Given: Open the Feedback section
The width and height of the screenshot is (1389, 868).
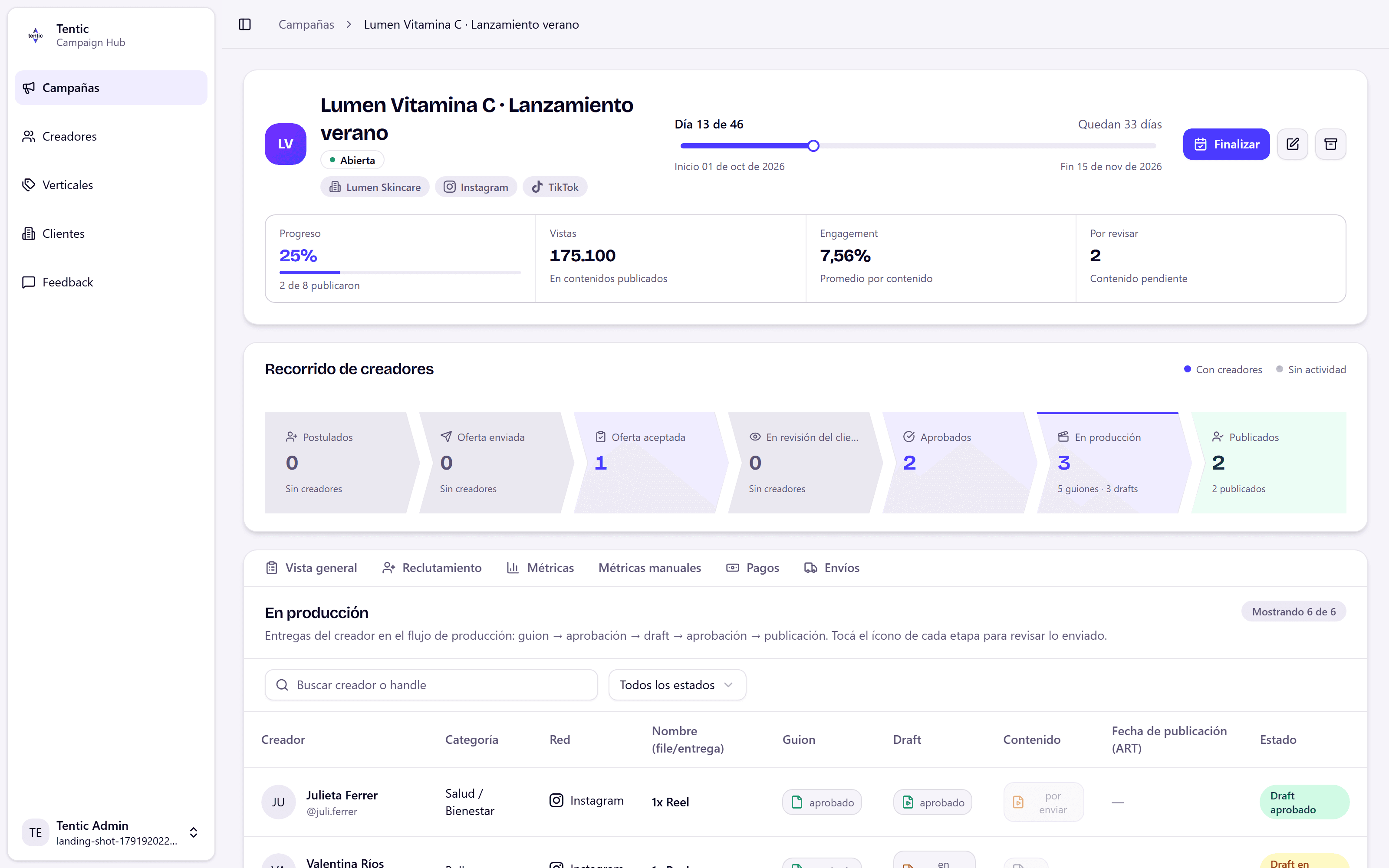Looking at the screenshot, I should [111, 283].
